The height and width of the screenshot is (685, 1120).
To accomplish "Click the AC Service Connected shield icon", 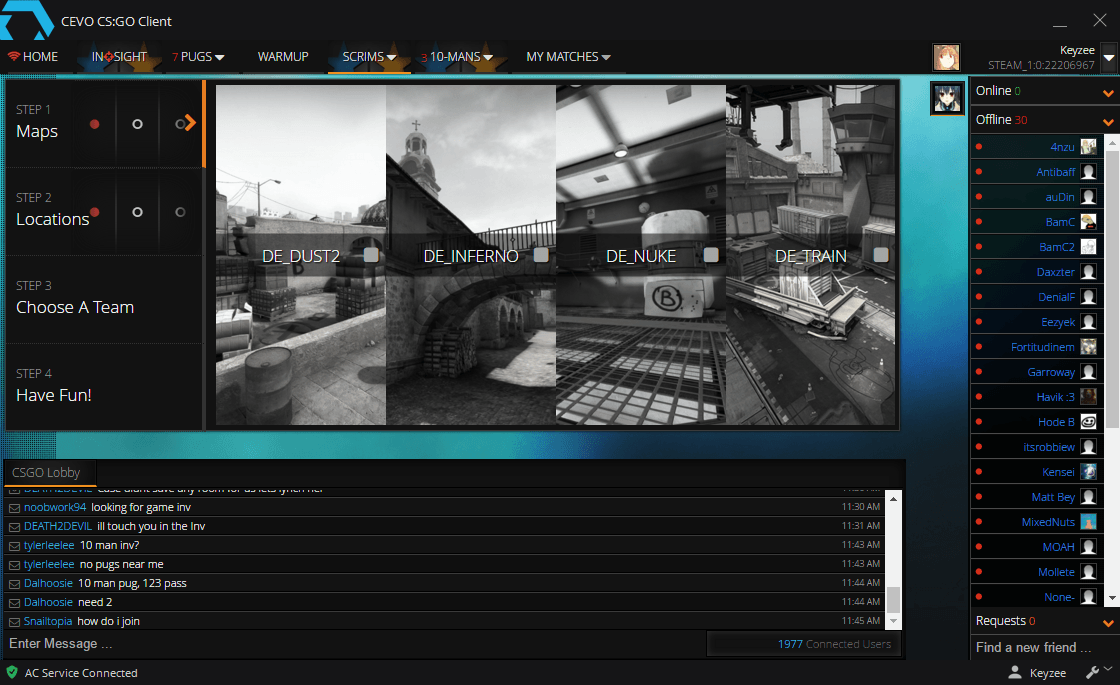I will (x=12, y=672).
